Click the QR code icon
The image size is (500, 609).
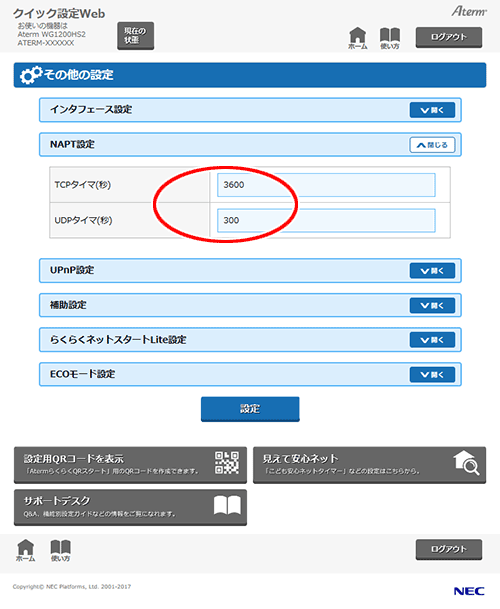(227, 463)
